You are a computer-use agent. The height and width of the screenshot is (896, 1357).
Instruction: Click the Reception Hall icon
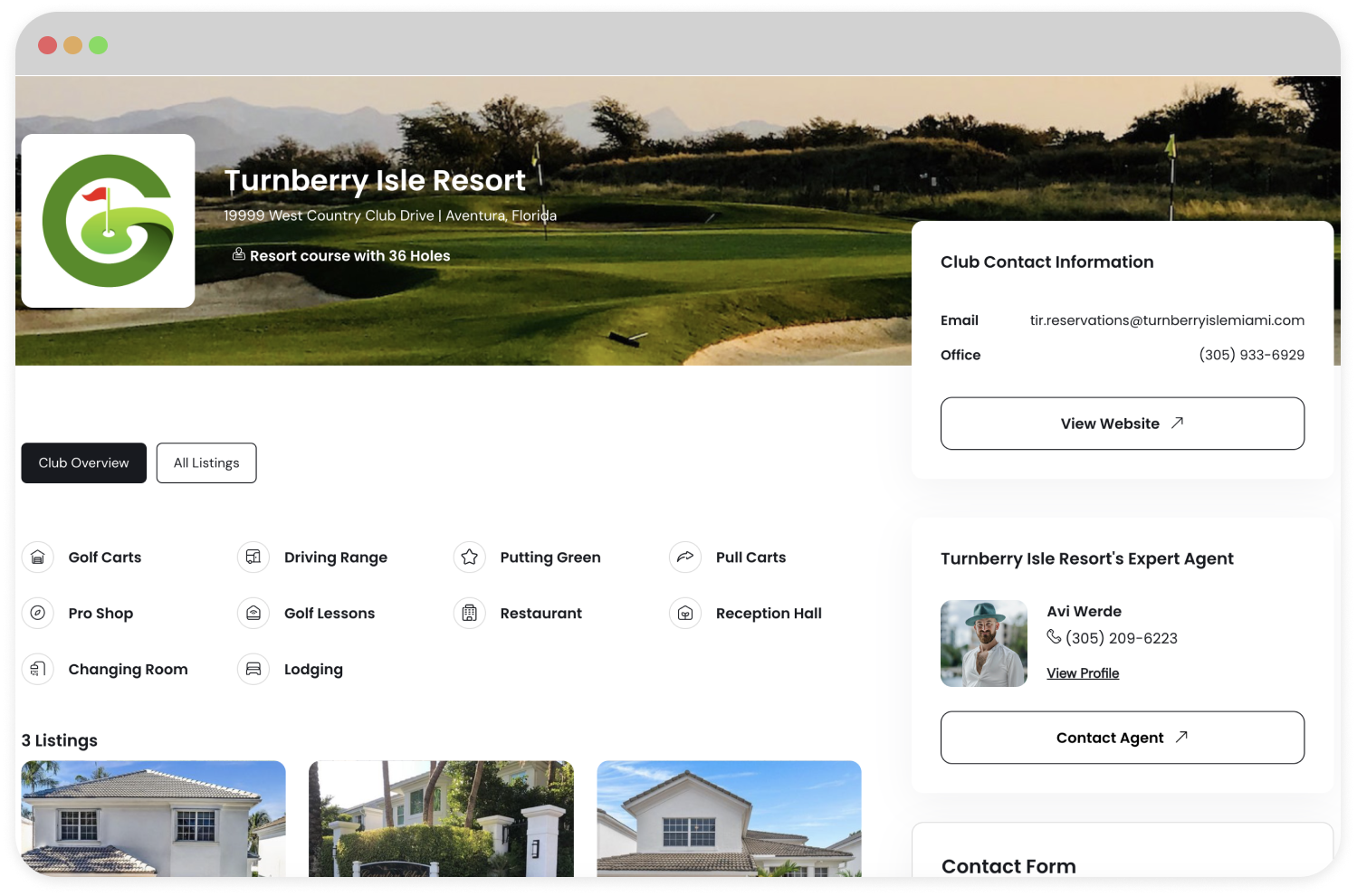point(685,614)
